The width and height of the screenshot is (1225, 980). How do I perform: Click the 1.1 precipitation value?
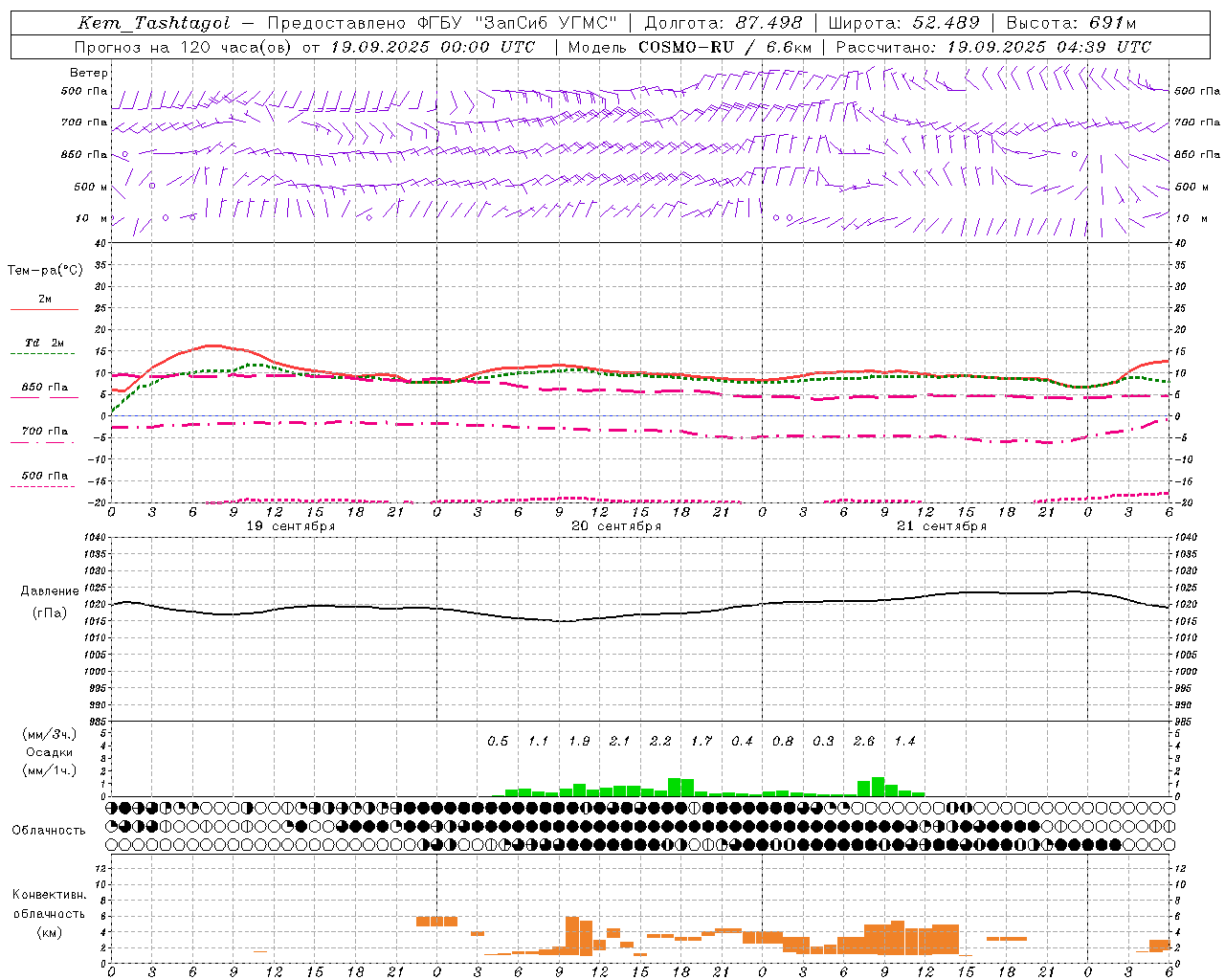(539, 742)
